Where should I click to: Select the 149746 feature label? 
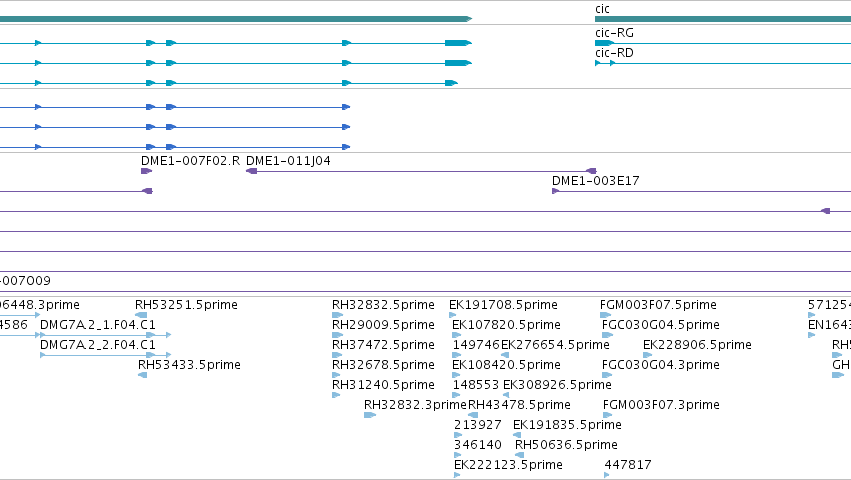[476, 345]
